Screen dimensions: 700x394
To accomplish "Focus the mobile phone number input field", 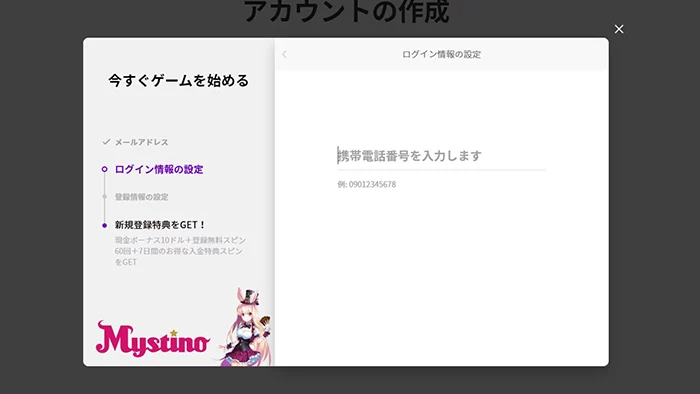I will coord(441,156).
